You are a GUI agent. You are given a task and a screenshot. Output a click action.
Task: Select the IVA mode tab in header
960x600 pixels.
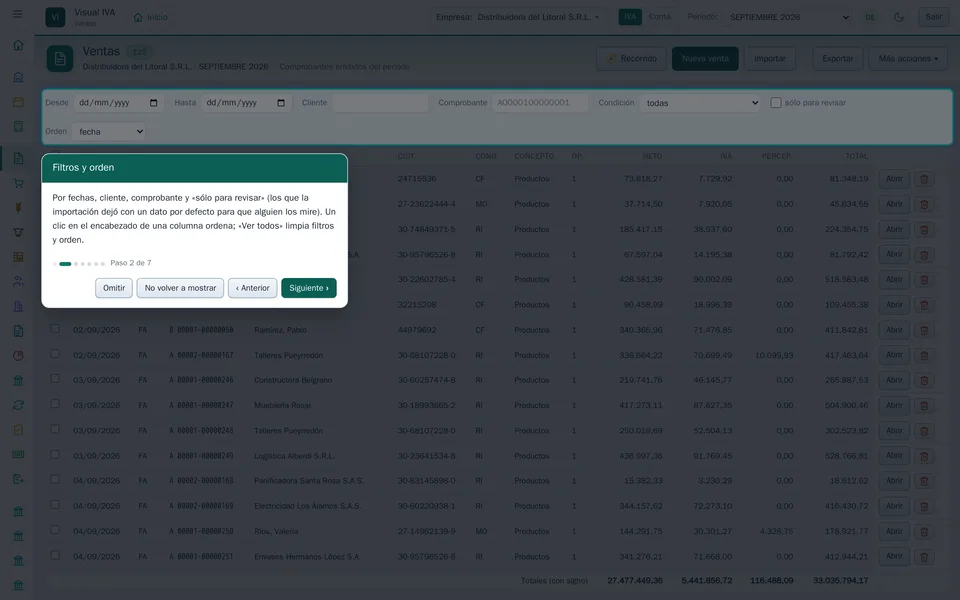[x=630, y=17]
